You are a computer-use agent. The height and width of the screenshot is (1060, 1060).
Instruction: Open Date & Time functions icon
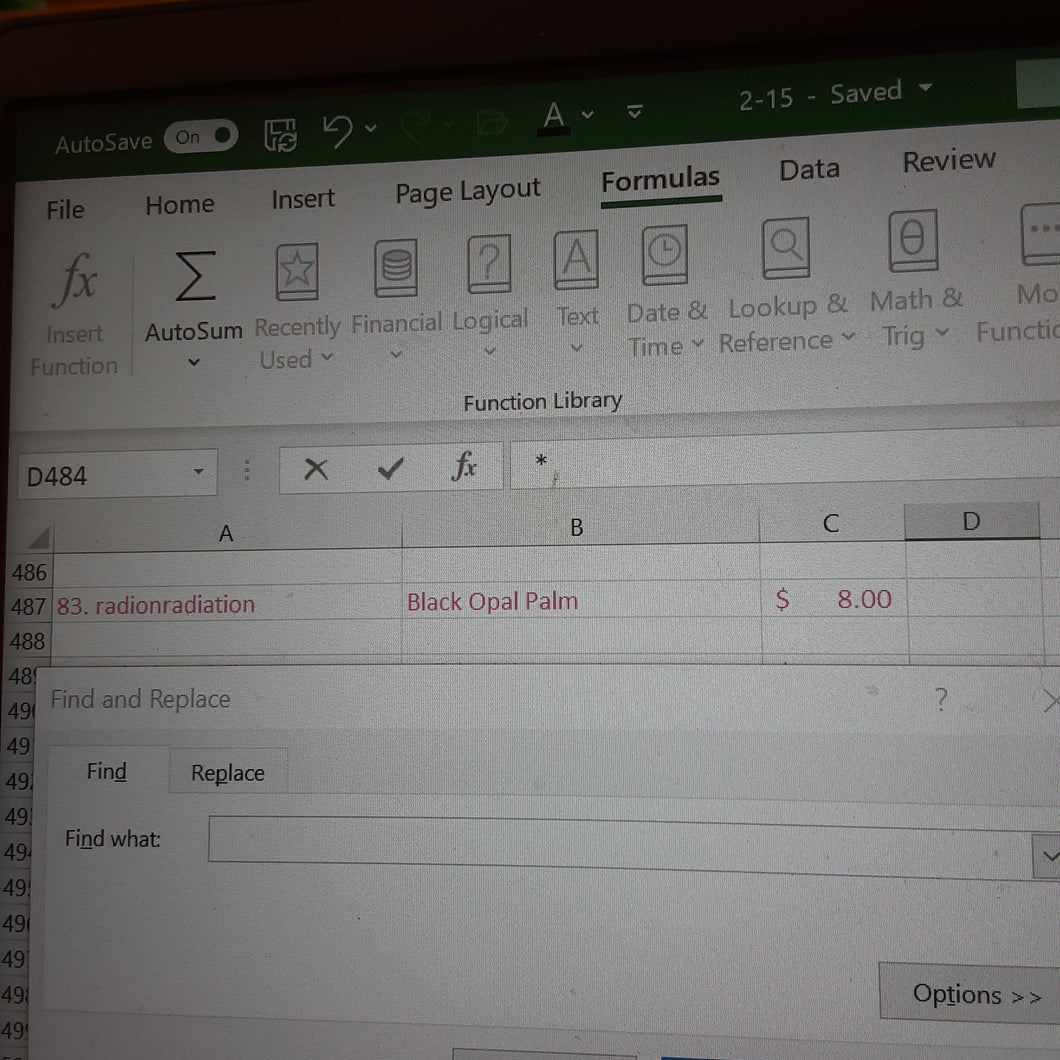[x=665, y=254]
